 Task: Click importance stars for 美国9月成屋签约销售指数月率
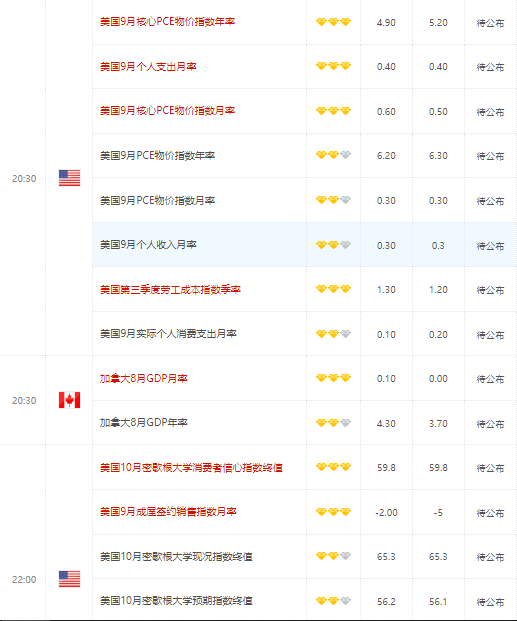[333, 512]
